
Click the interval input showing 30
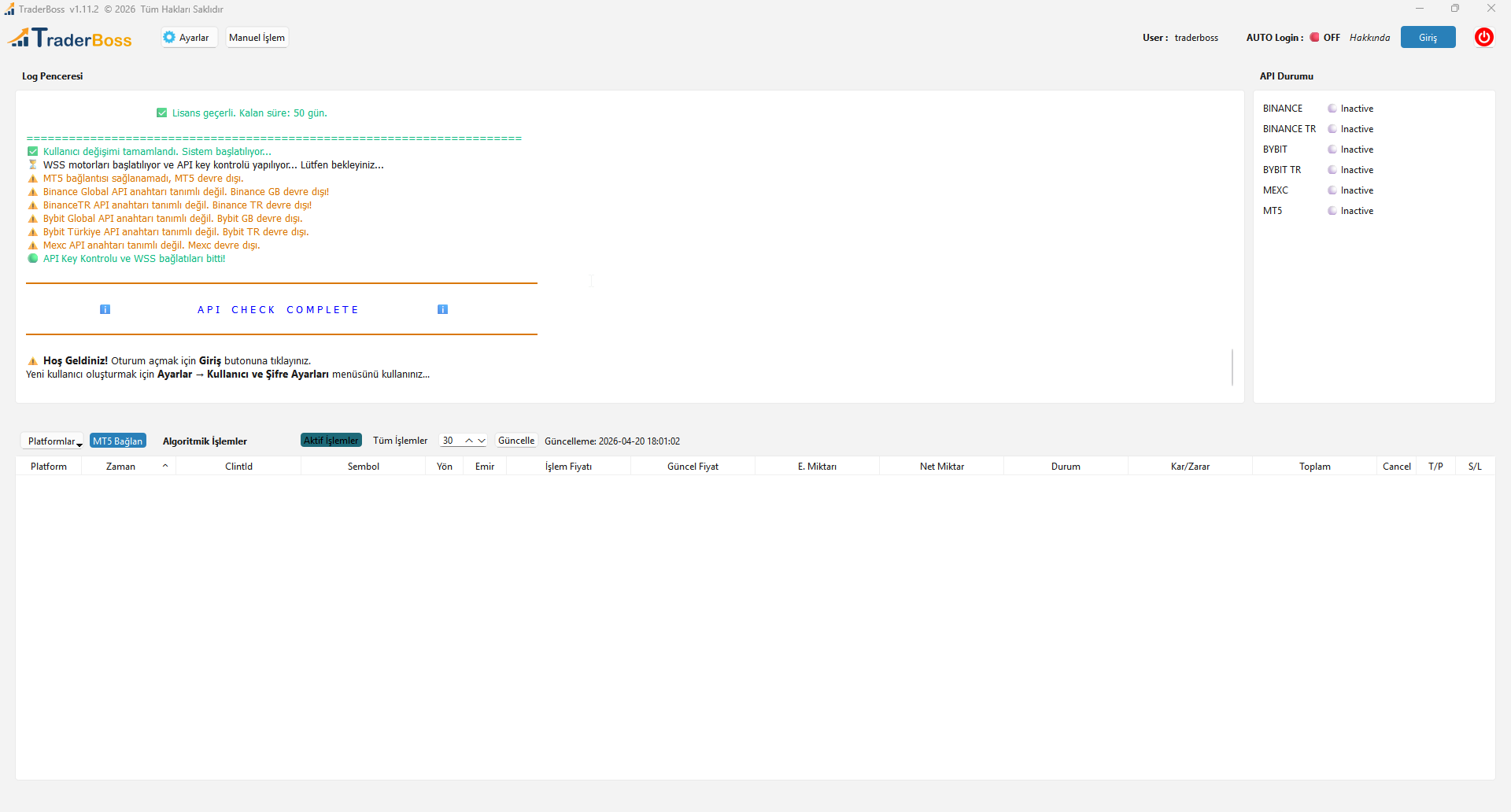point(451,441)
